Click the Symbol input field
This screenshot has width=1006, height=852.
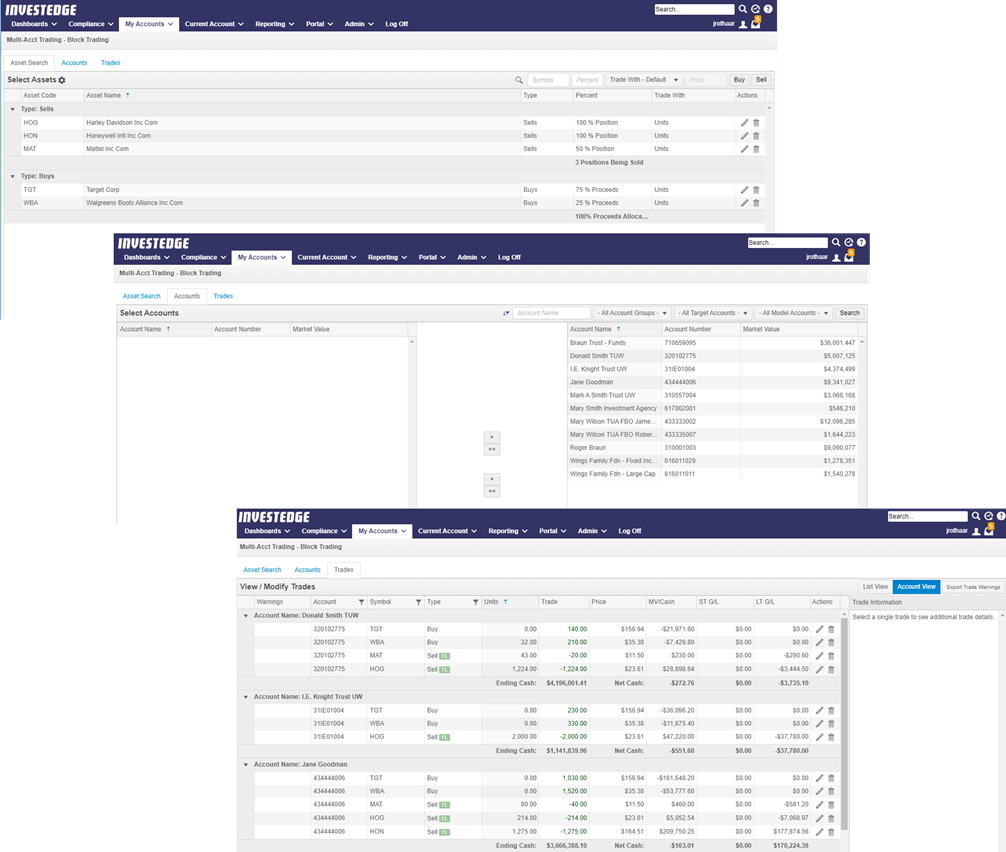tap(549, 80)
